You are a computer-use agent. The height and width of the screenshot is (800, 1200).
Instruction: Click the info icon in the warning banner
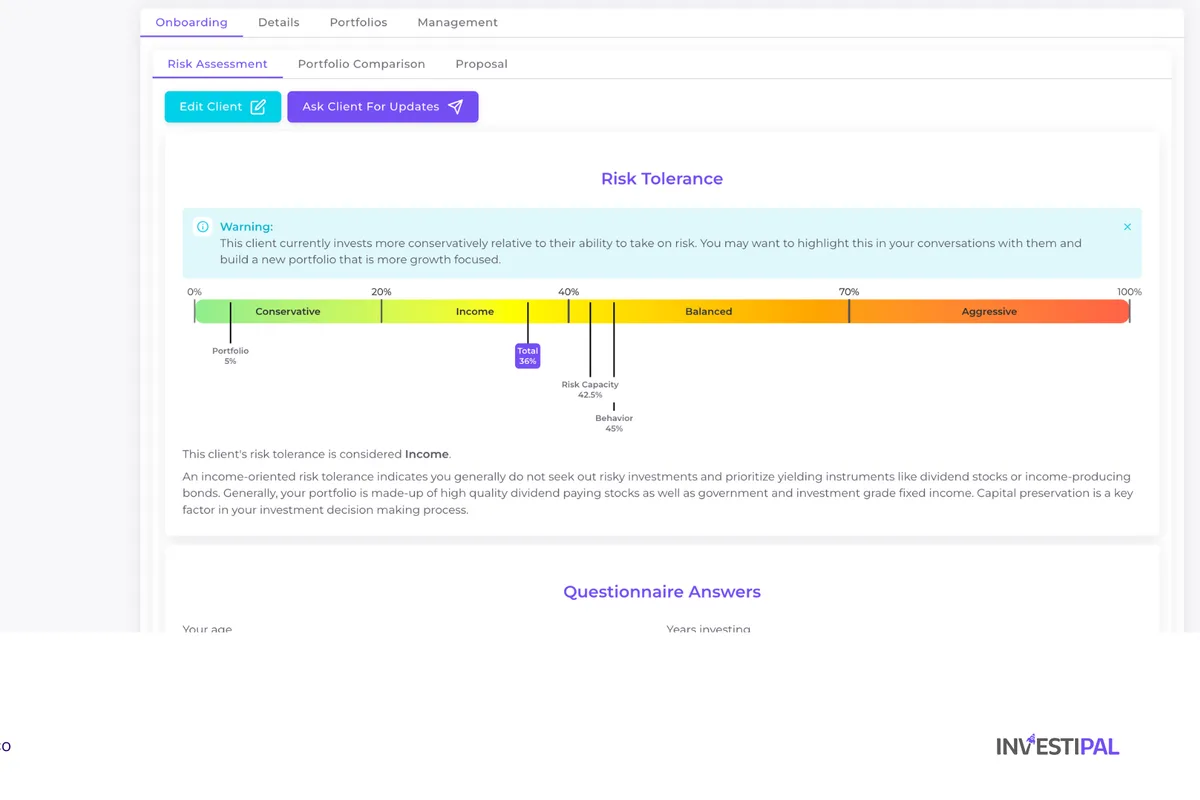click(203, 227)
